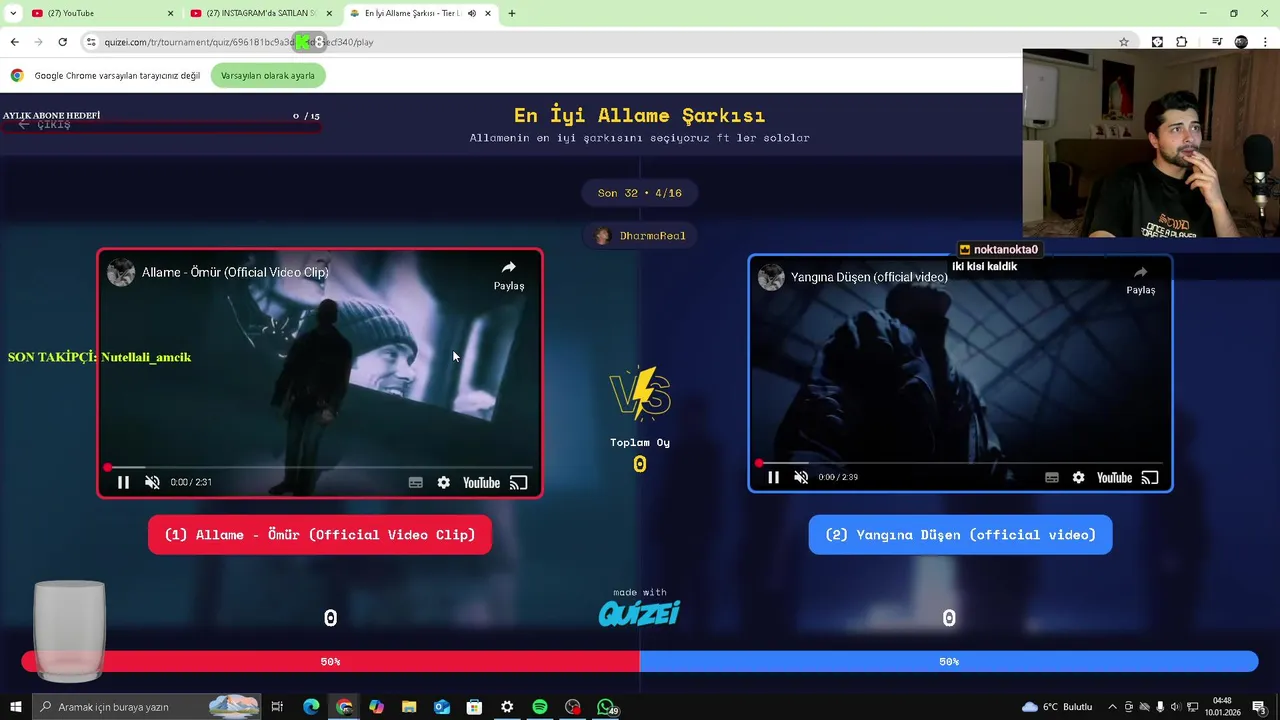Viewport: 1280px width, 720px height.
Task: Open YouTube logo on Yangına Düşen video
Action: click(1114, 477)
